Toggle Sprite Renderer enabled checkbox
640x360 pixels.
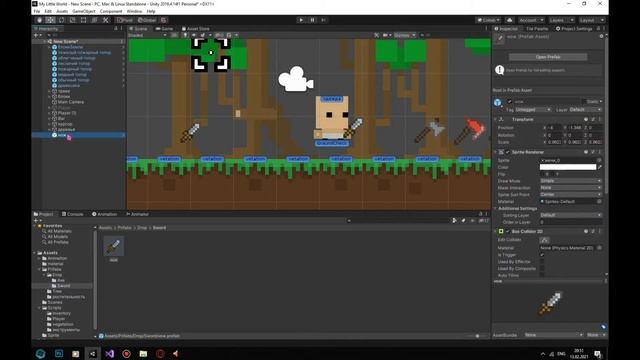click(508, 152)
